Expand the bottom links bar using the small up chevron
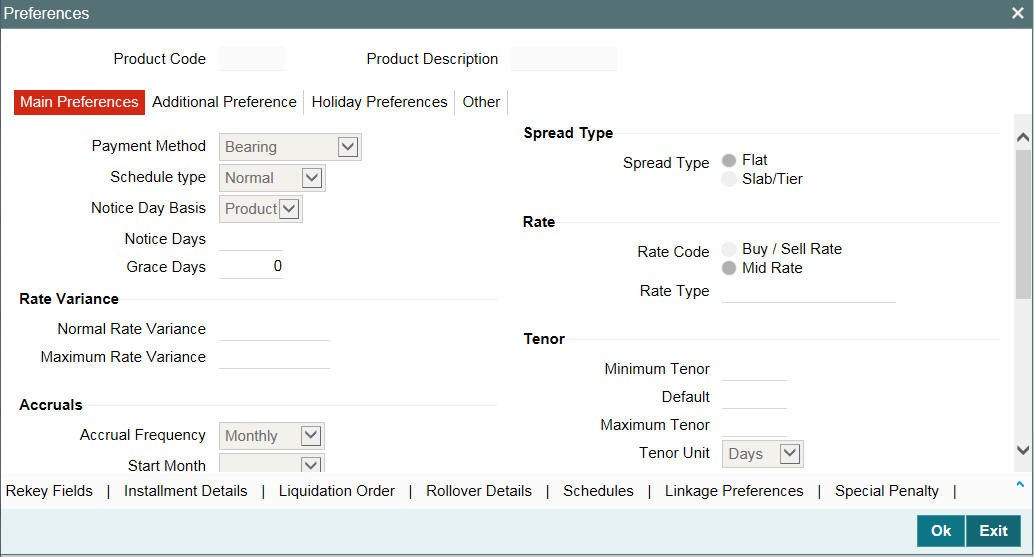Image resolution: width=1034 pixels, height=557 pixels. 1020,484
